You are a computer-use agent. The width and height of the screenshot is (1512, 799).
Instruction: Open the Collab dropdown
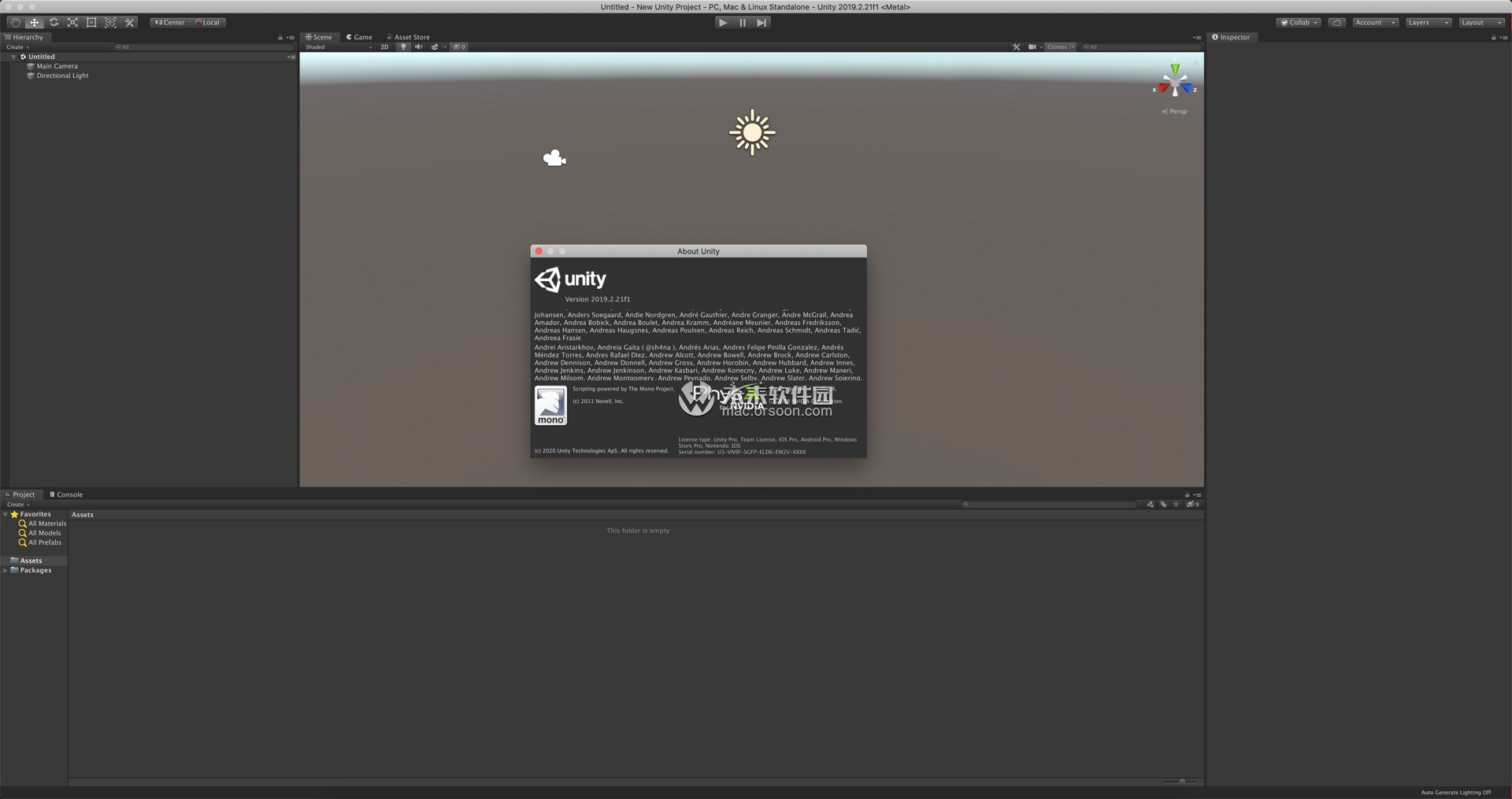(1299, 23)
